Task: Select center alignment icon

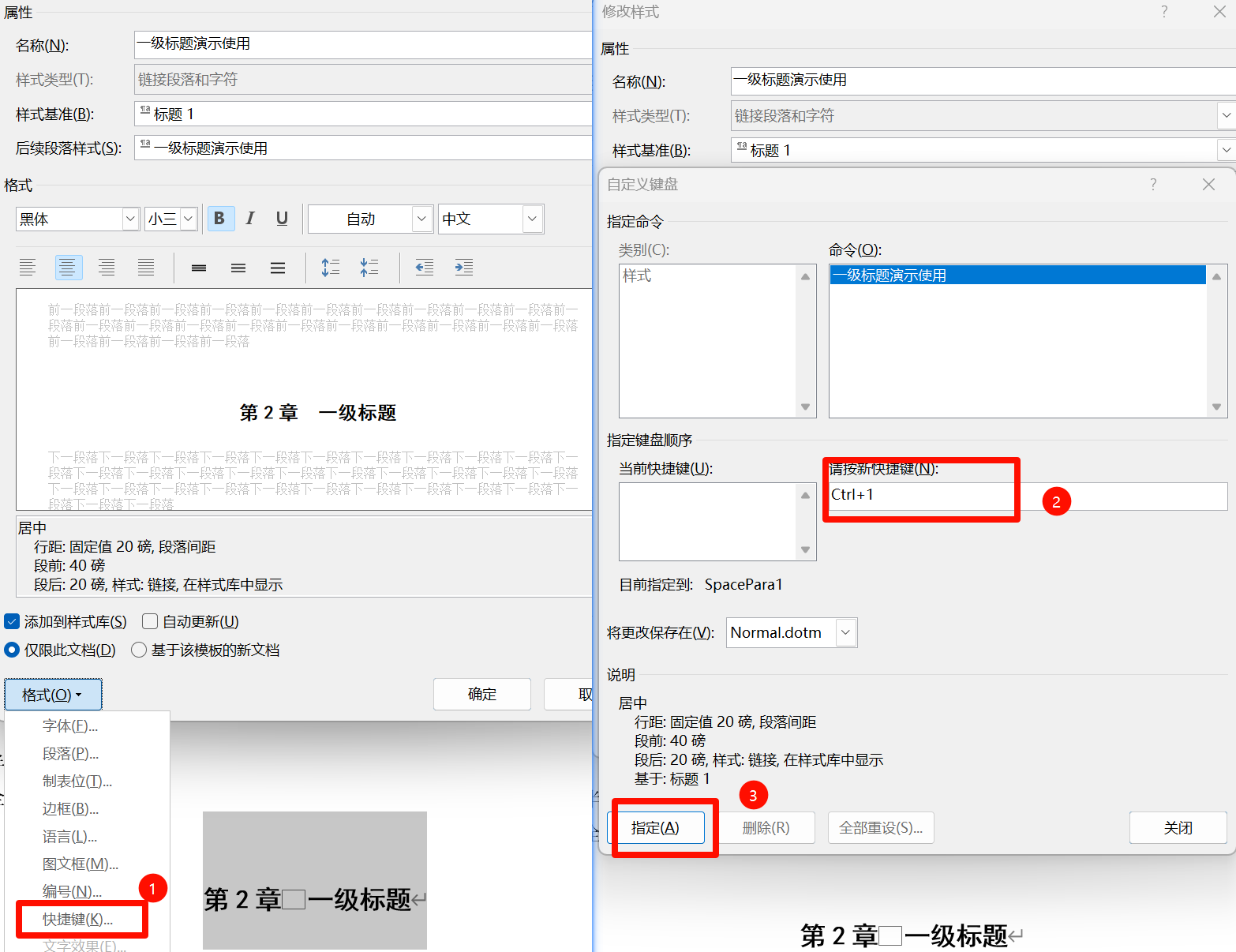Action: [68, 268]
